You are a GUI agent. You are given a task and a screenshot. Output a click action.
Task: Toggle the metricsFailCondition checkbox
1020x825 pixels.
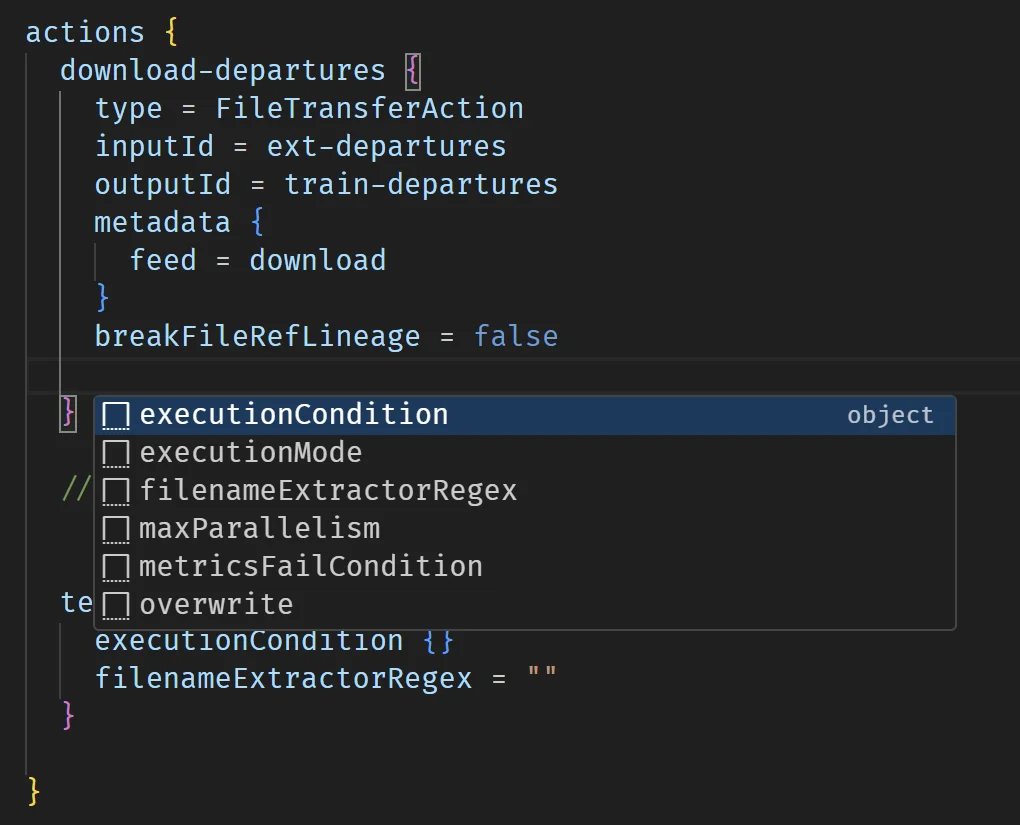[x=115, y=566]
